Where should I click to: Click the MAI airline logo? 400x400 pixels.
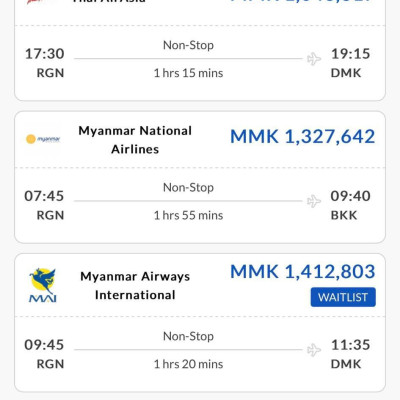43,285
